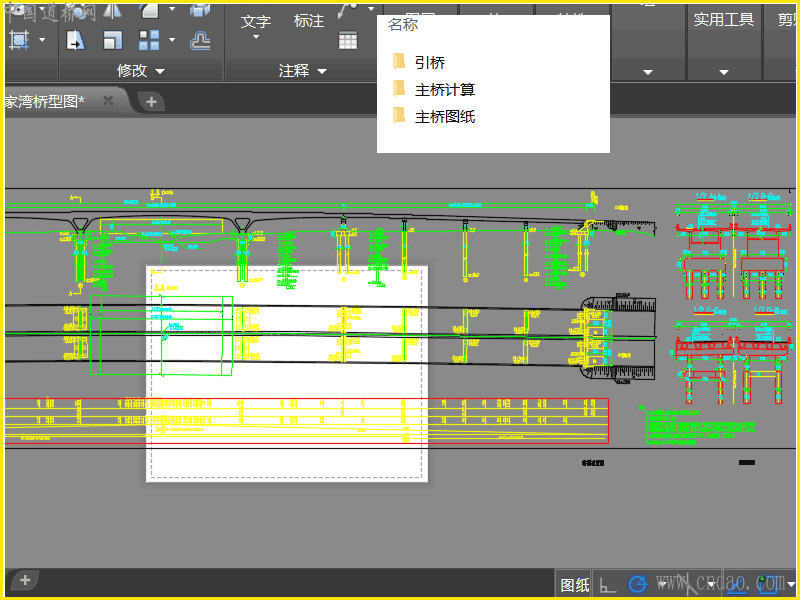Open the 标注 dimension tool

tap(309, 21)
